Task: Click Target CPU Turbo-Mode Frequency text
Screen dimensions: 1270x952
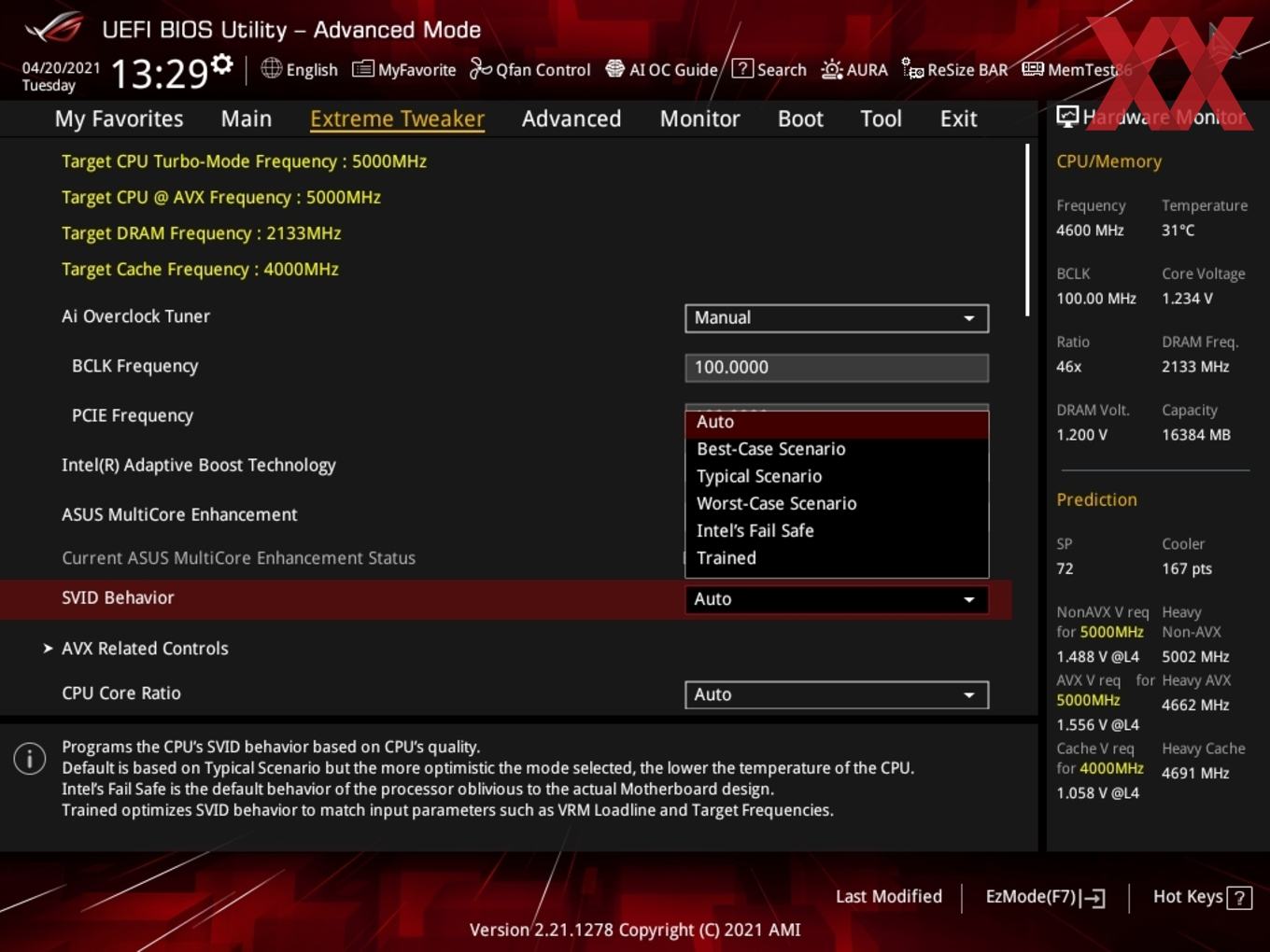Action: coord(245,161)
